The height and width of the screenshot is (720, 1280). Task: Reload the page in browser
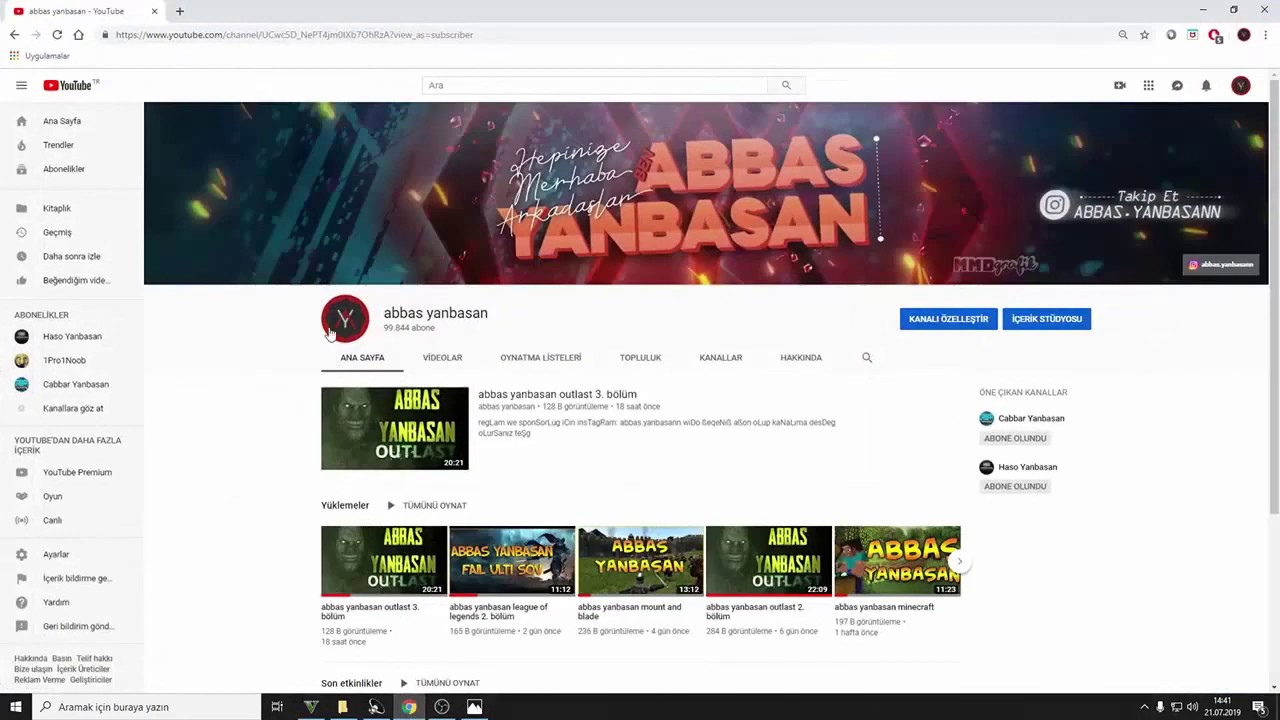[x=57, y=35]
